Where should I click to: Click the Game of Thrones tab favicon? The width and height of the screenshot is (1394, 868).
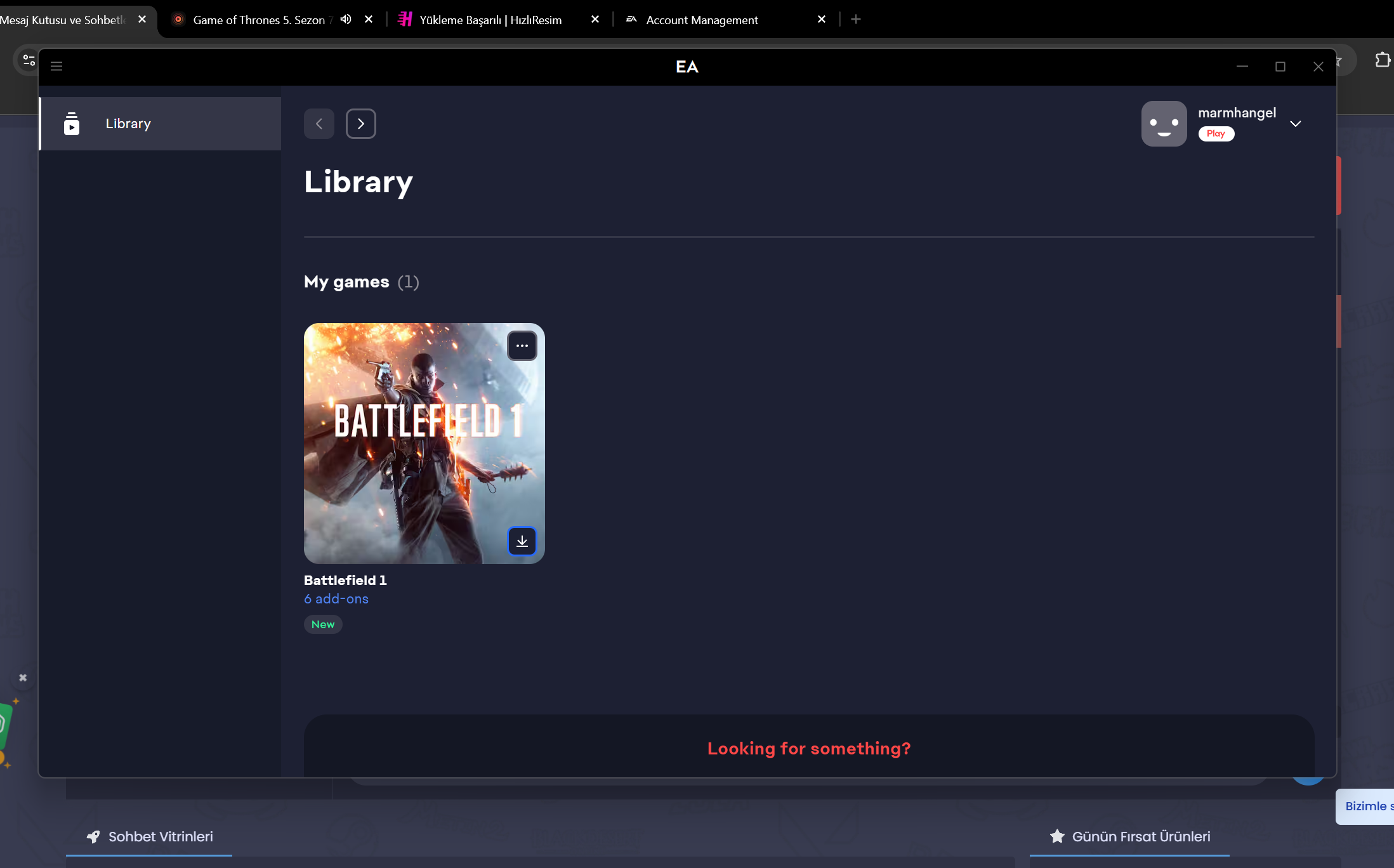(178, 20)
